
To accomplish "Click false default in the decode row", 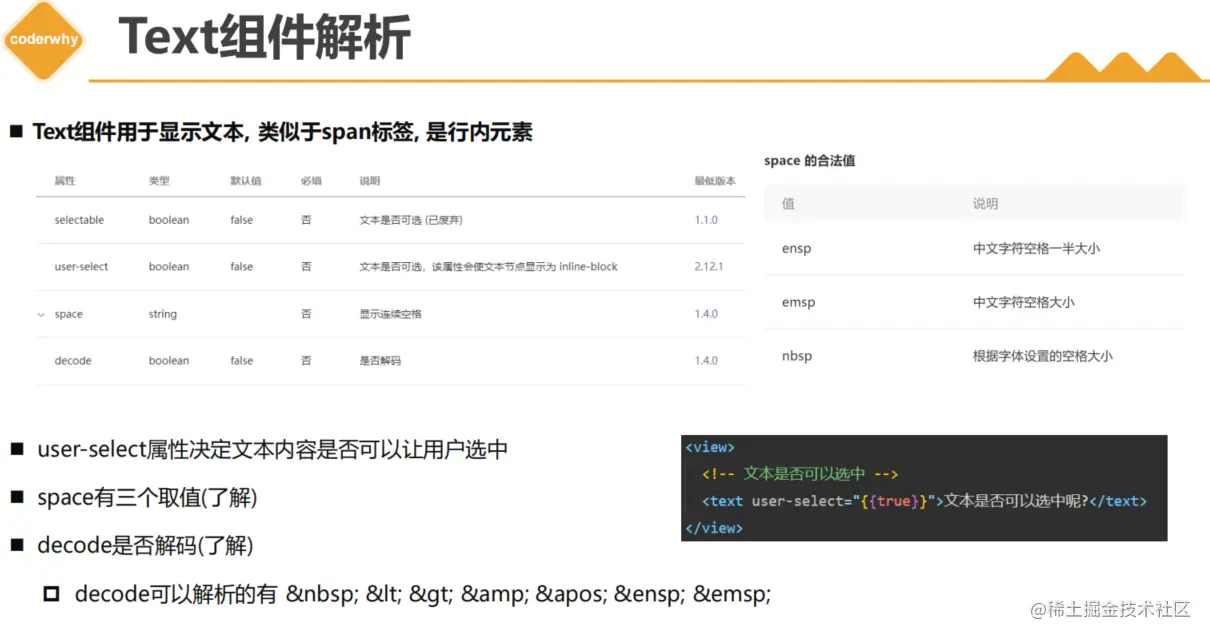I will [x=242, y=361].
